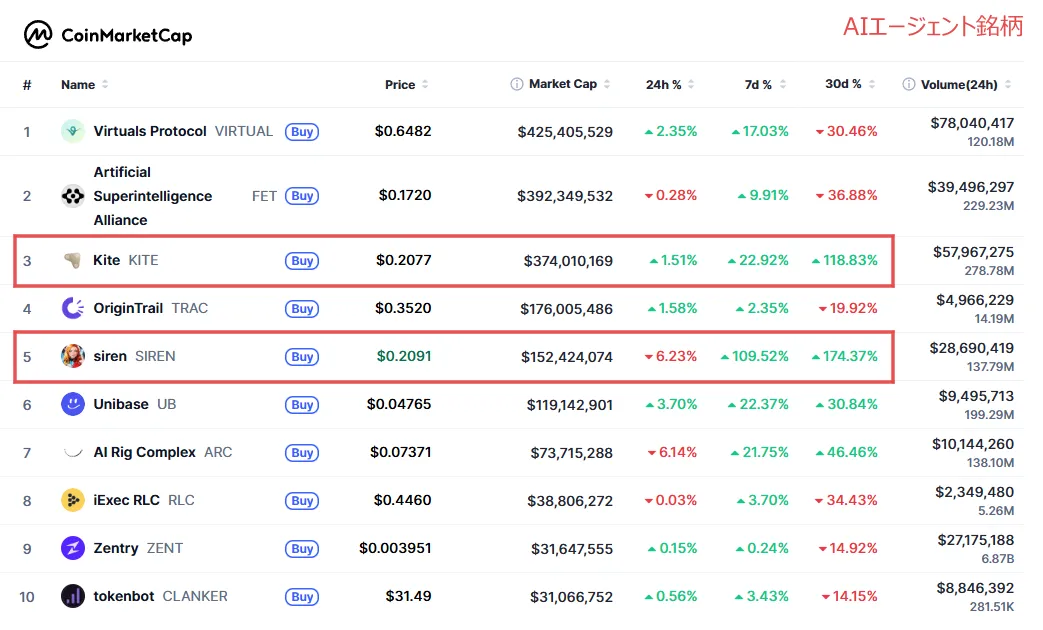This screenshot has height=630, width=1043.
Task: Click the tokenbot CLANKER coin icon
Action: 72,596
